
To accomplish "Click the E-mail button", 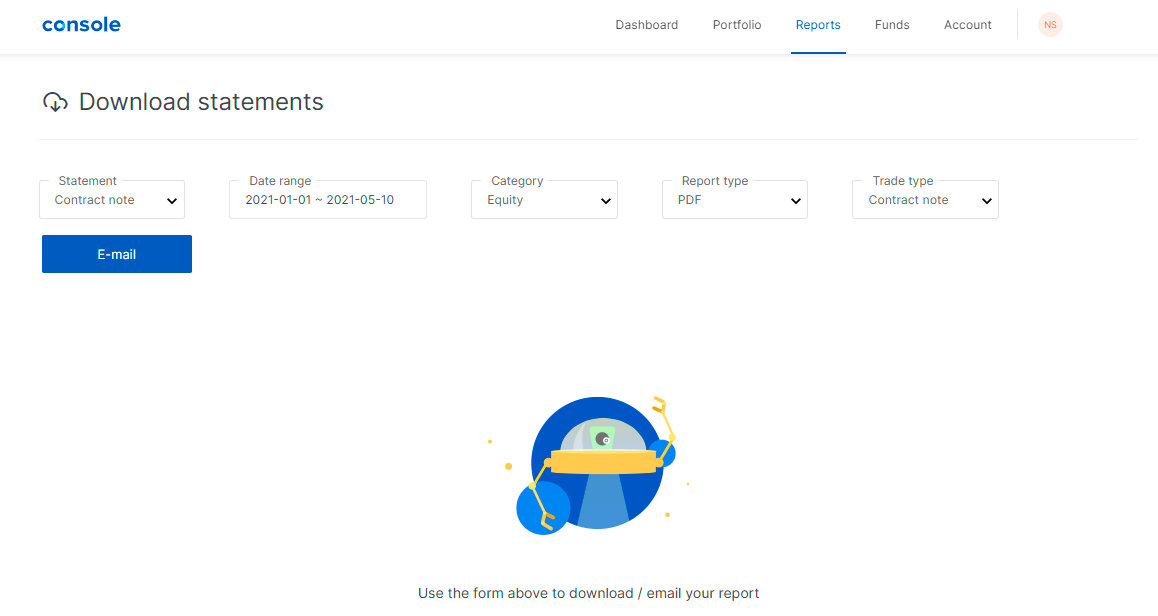I will pos(117,254).
